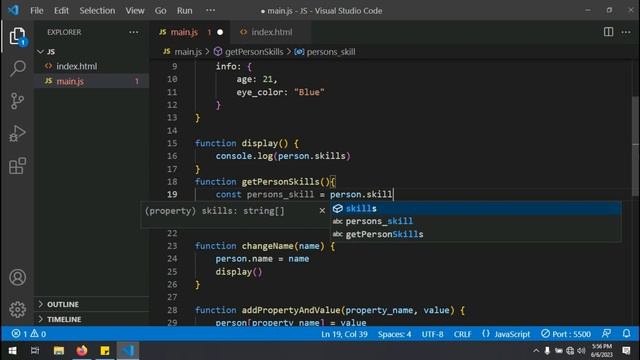Click main.js breadcrumb
The width and height of the screenshot is (640, 360).
click(x=188, y=52)
